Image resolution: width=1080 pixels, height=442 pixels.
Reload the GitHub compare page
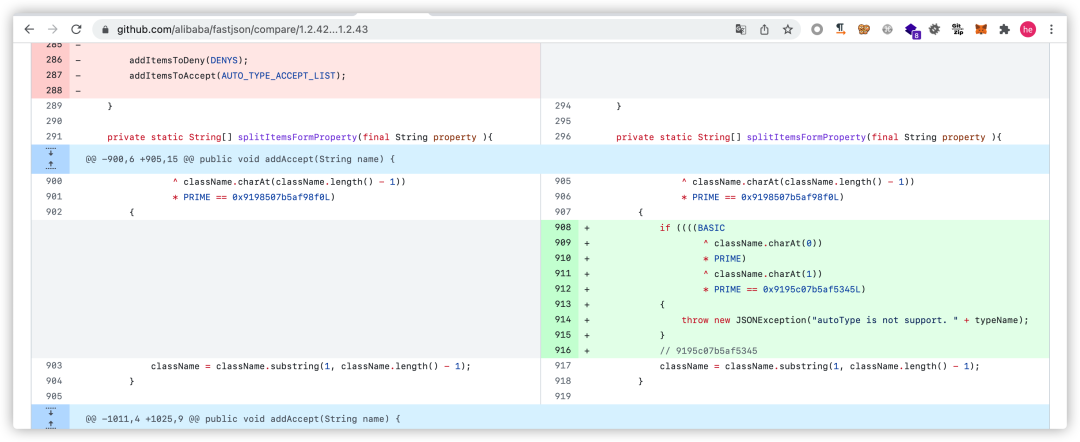click(x=76, y=30)
